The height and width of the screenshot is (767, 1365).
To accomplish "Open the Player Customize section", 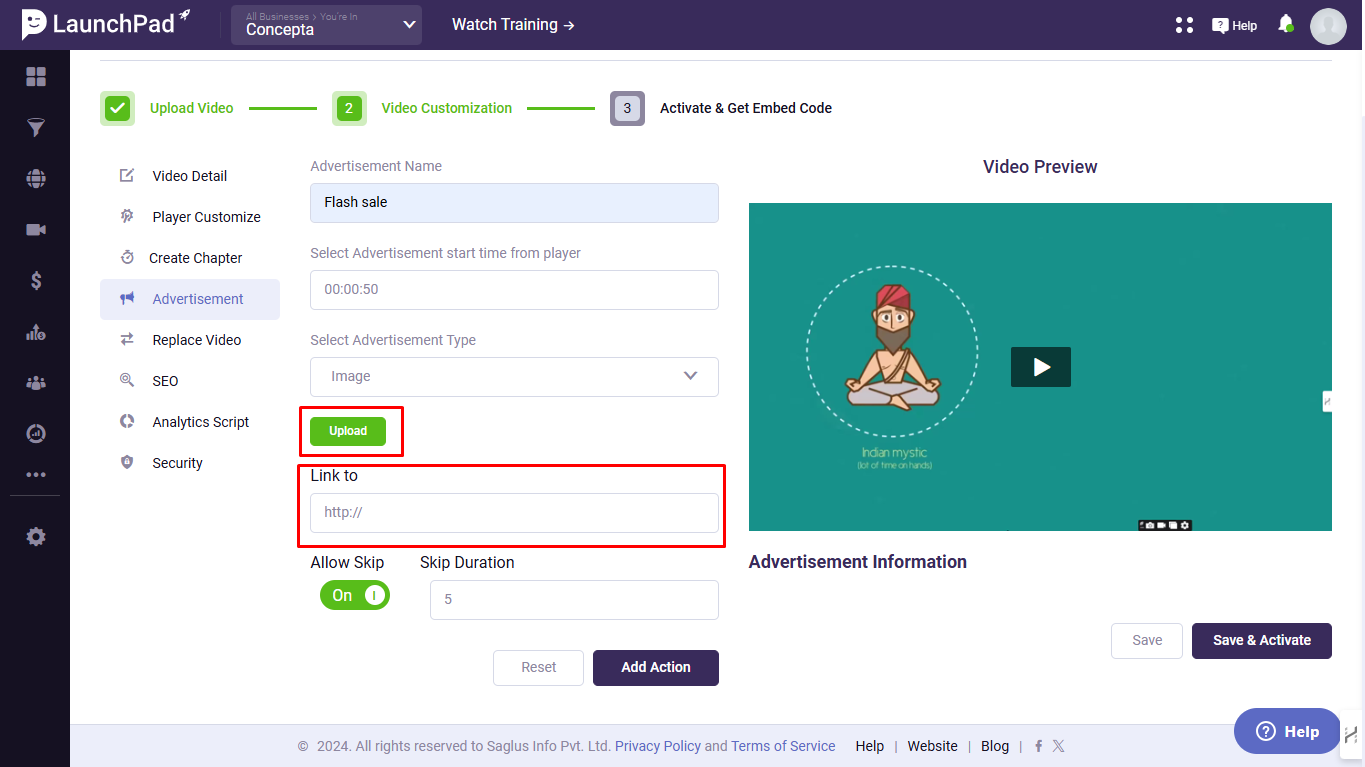I will click(x=190, y=217).
